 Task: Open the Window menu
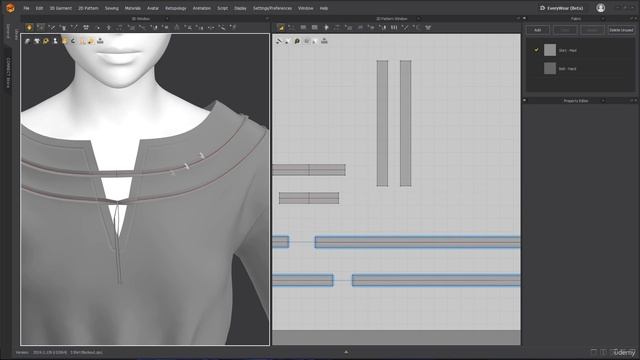coord(305,8)
